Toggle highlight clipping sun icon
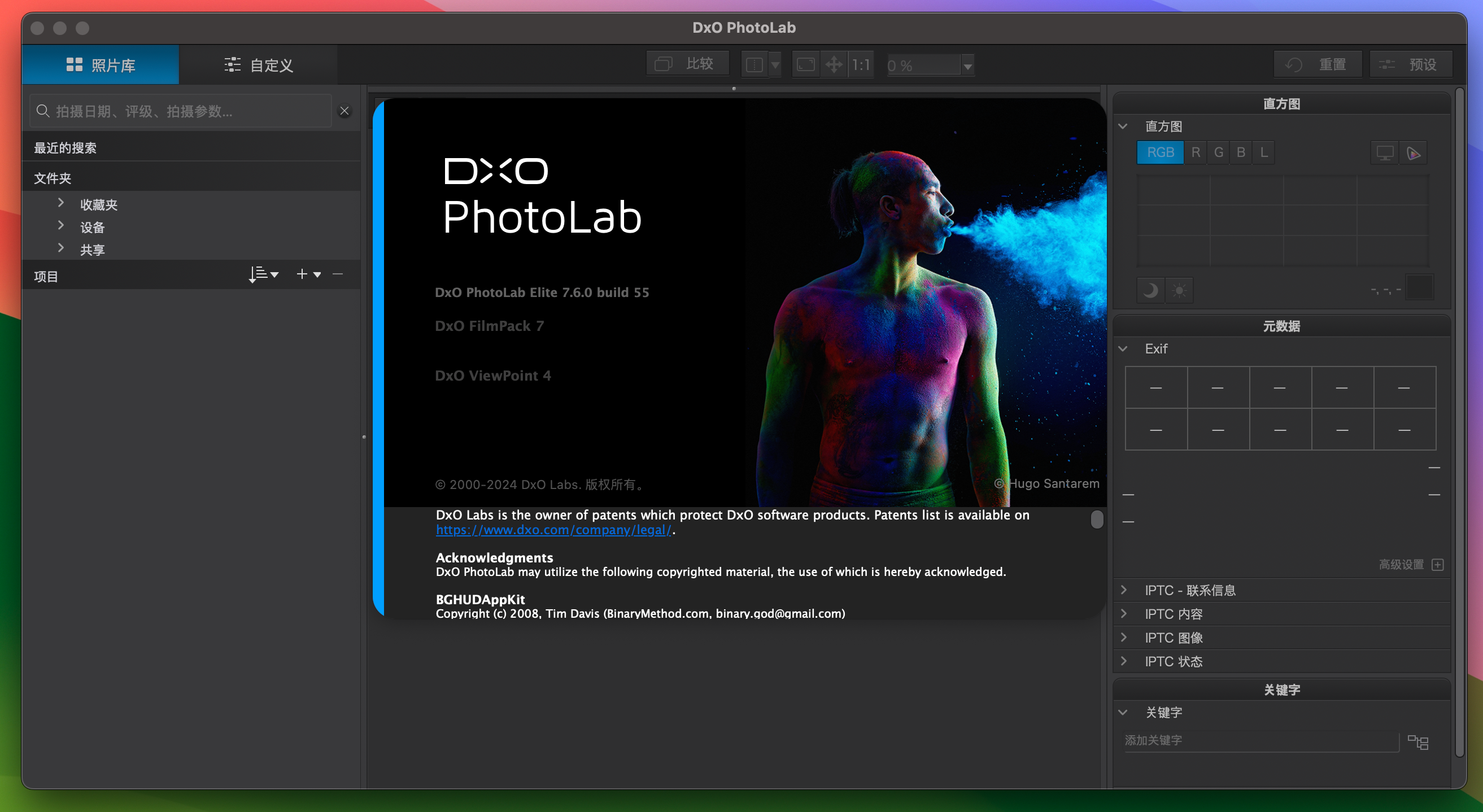1483x812 pixels. click(x=1179, y=290)
